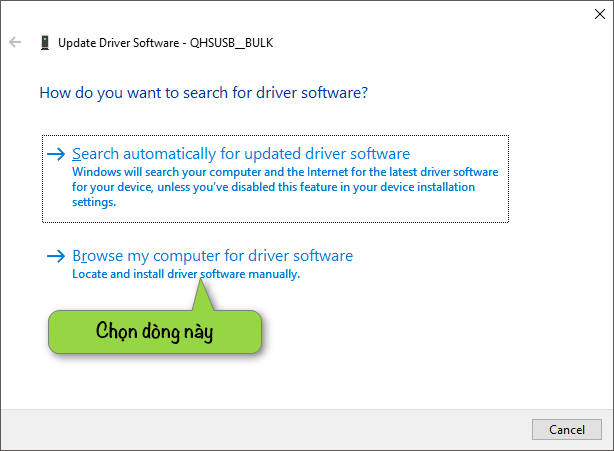Click the back arrow in the wizard header
This screenshot has height=451, width=614.
(15, 42)
